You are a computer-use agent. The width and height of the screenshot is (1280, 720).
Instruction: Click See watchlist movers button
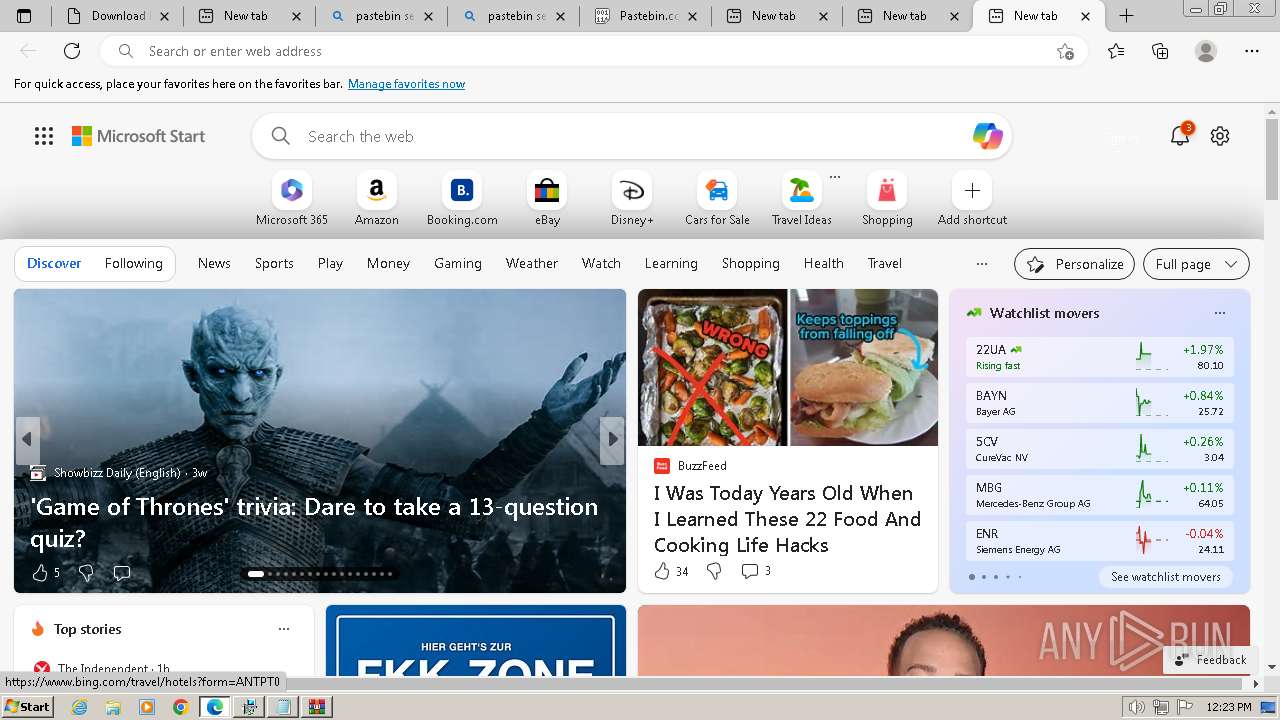click(x=1165, y=577)
